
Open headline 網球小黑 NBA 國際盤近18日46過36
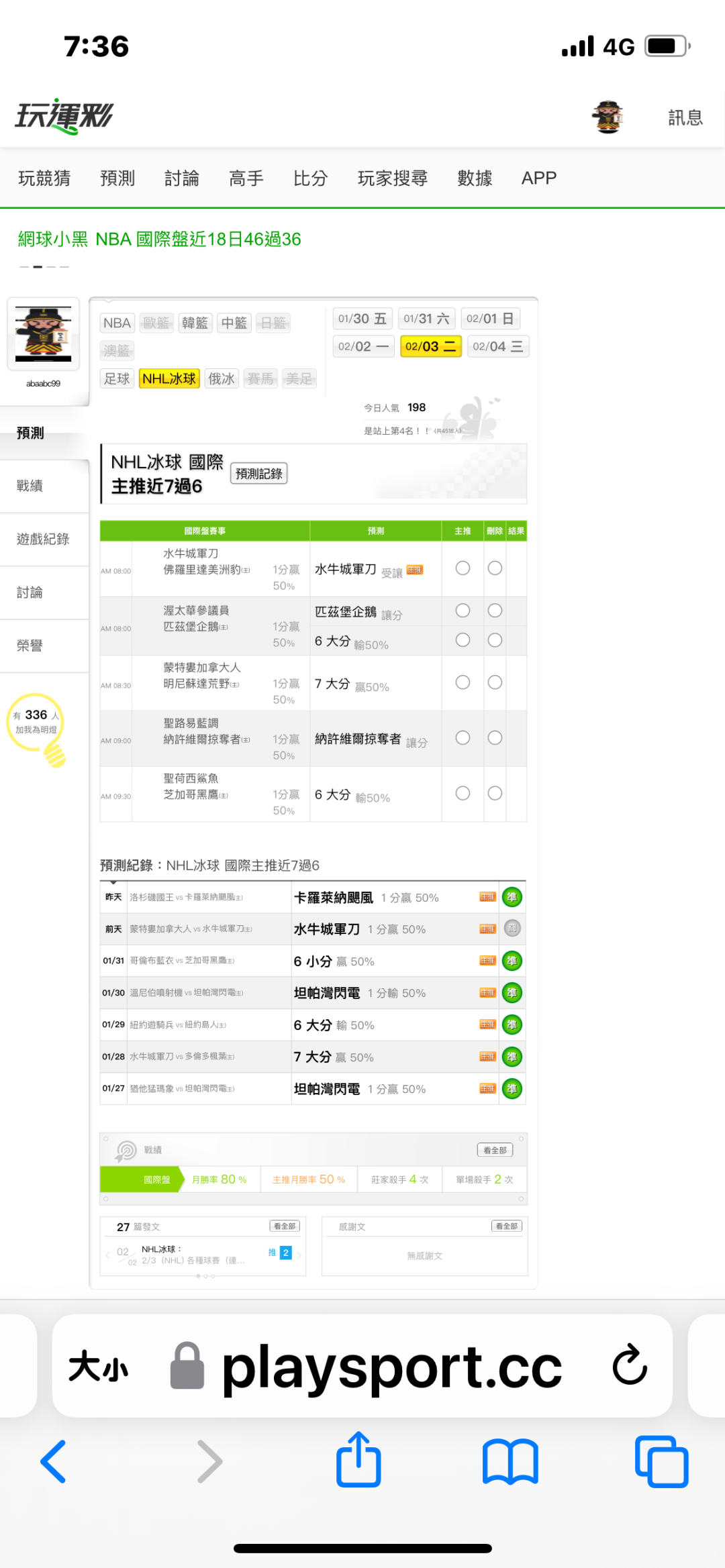coord(159,239)
